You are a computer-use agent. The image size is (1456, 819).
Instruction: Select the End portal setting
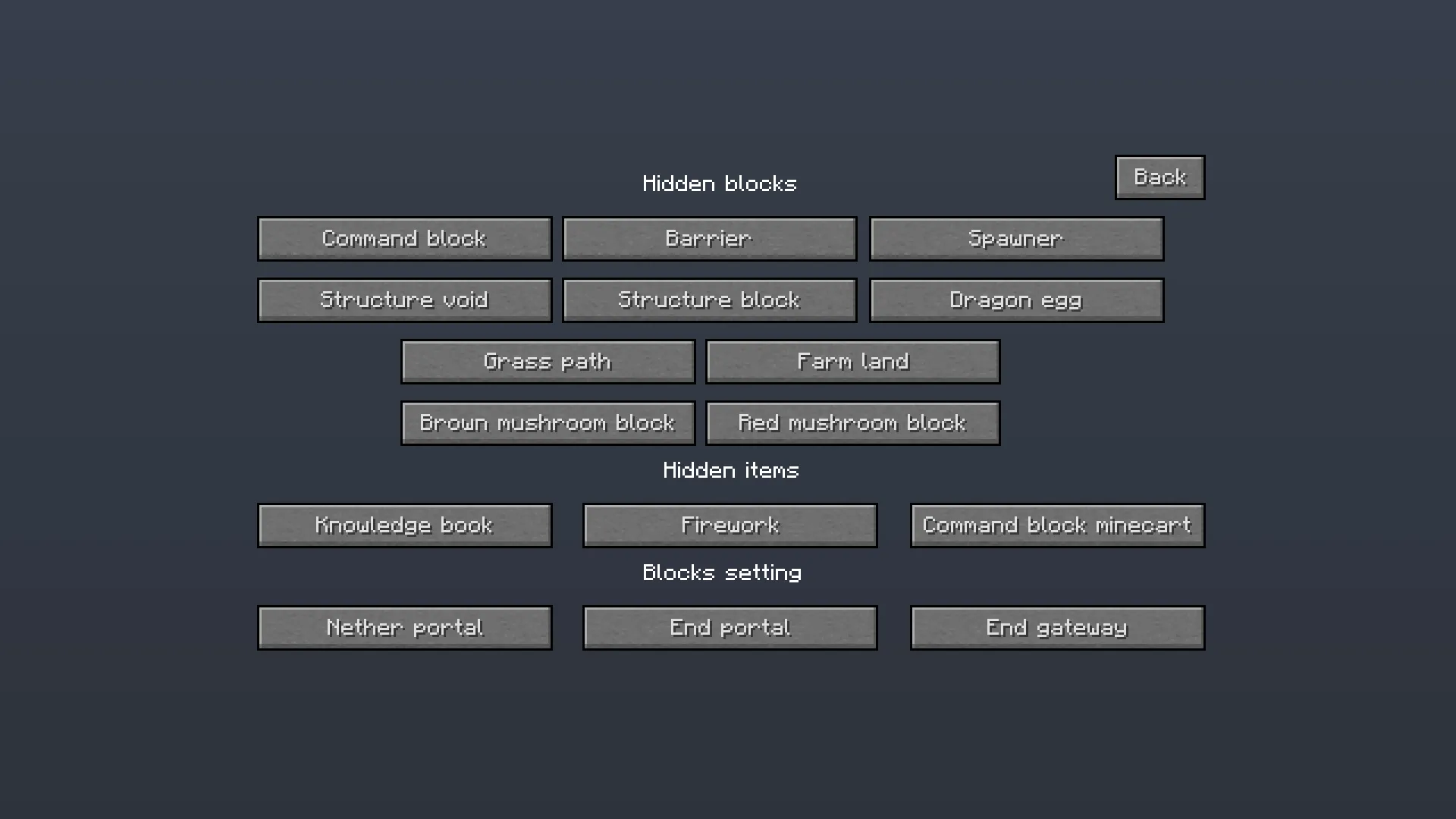pos(730,627)
